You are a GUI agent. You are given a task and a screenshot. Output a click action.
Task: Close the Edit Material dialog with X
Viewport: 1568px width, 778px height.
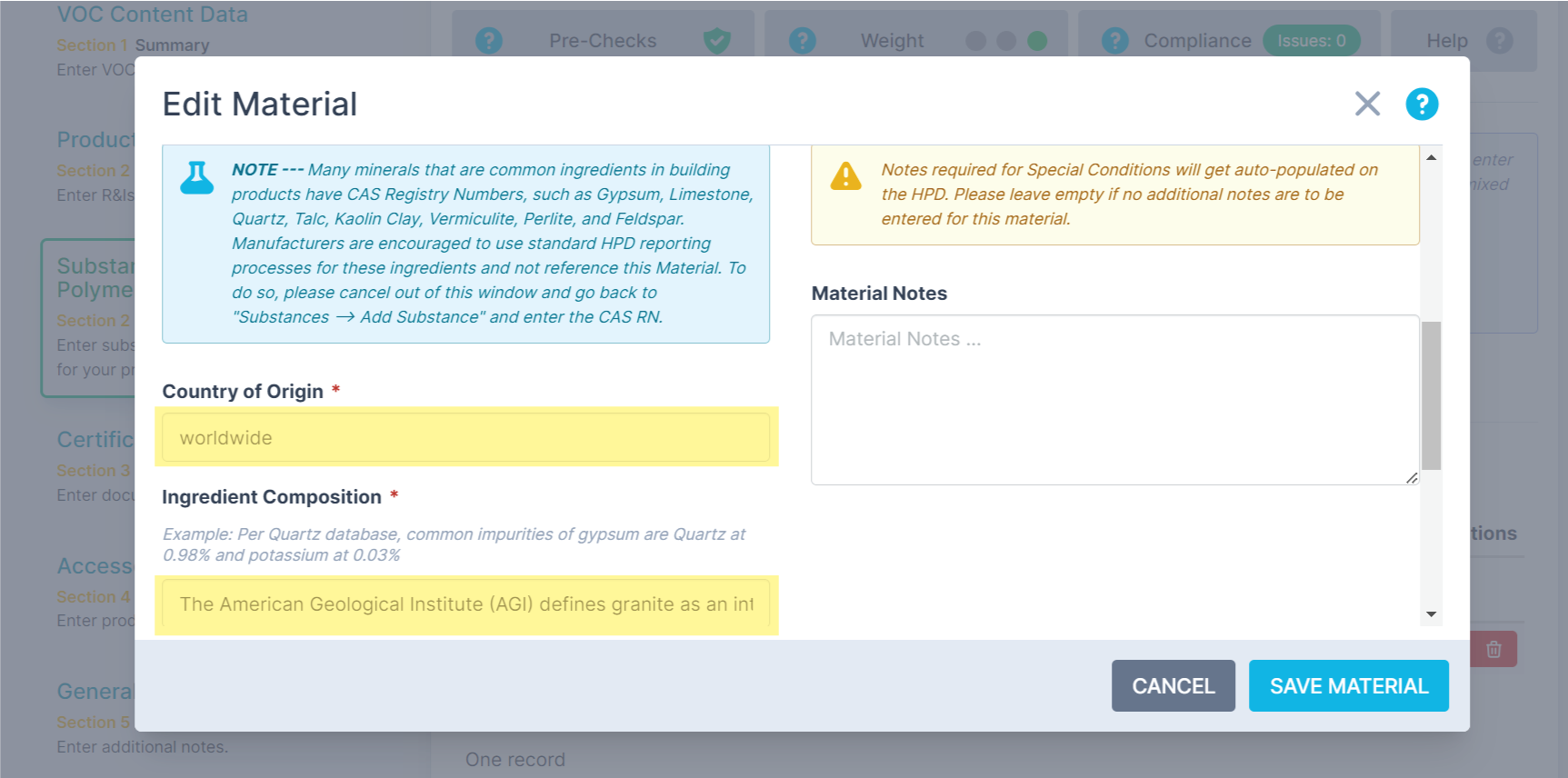pyautogui.click(x=1367, y=104)
